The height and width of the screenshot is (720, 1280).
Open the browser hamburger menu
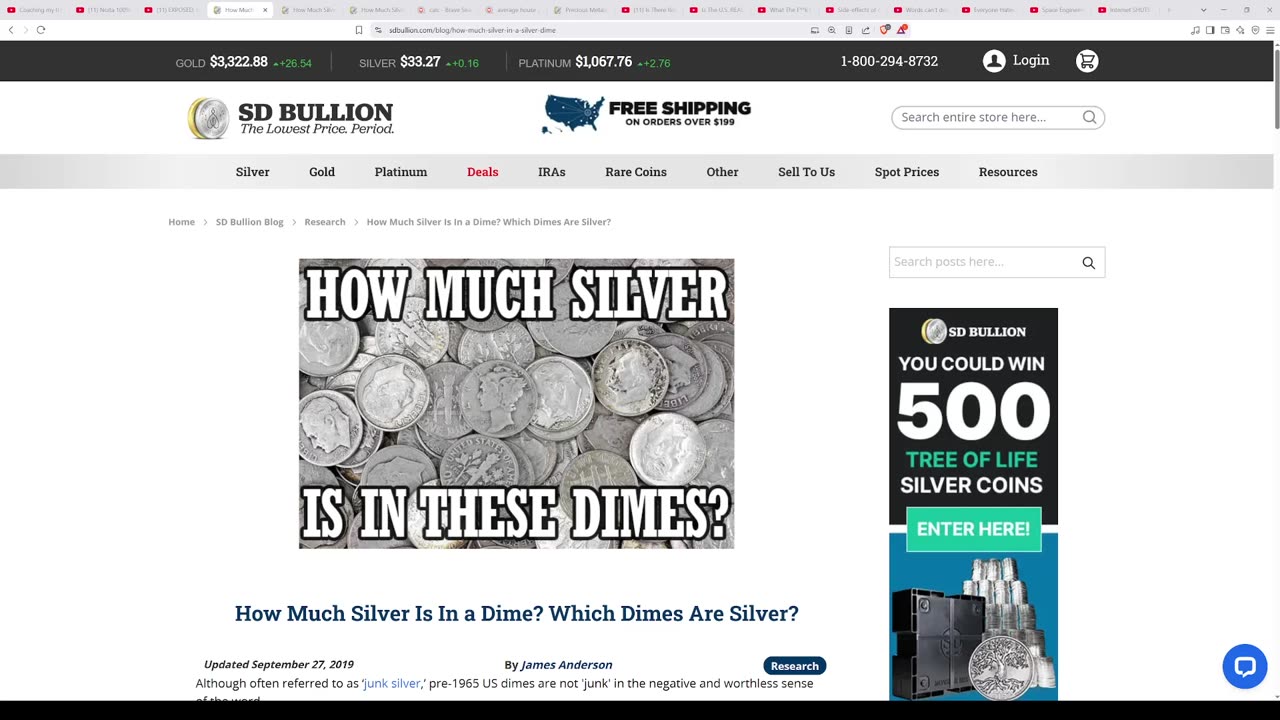[1271, 30]
